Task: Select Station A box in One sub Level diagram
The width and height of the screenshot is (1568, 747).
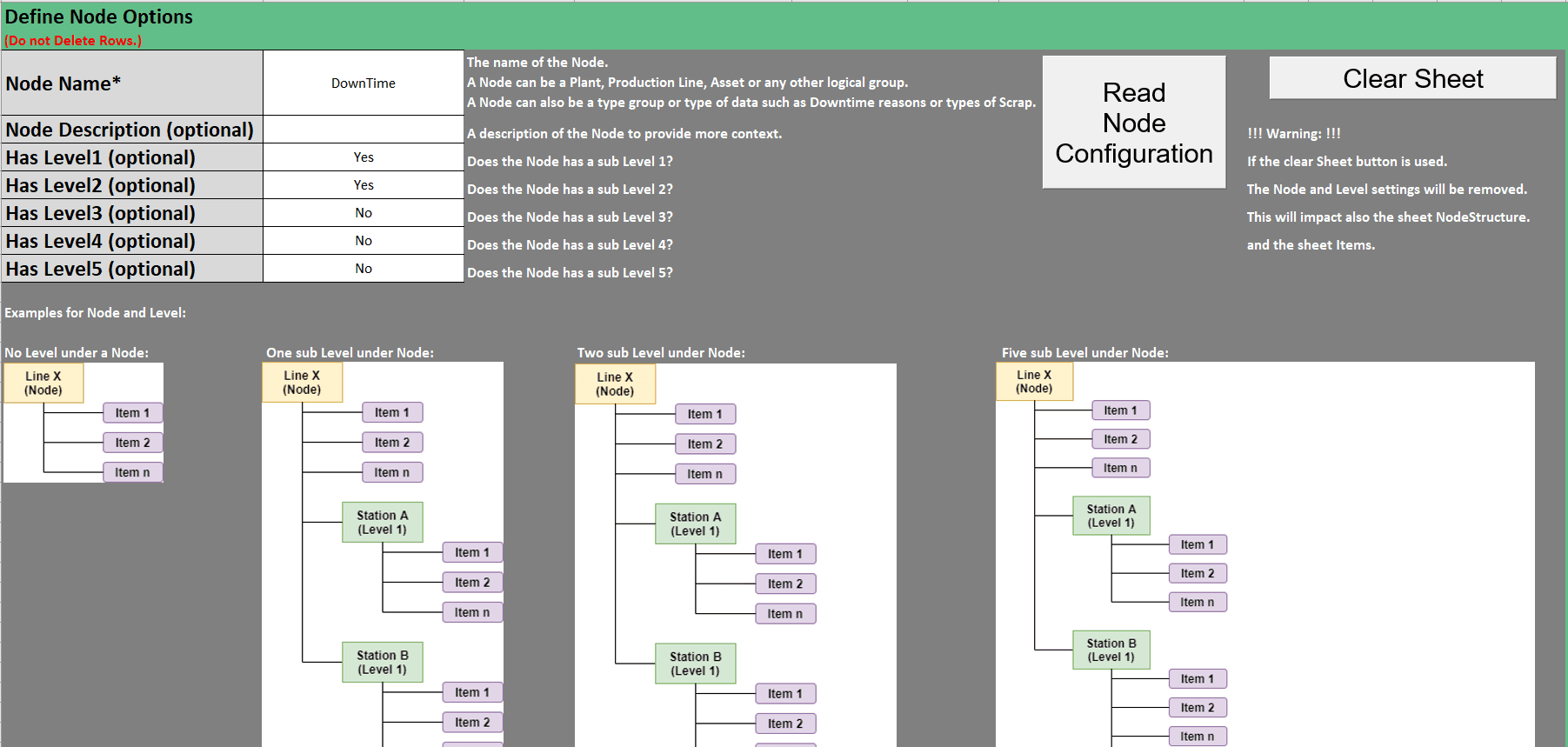Action: [383, 522]
